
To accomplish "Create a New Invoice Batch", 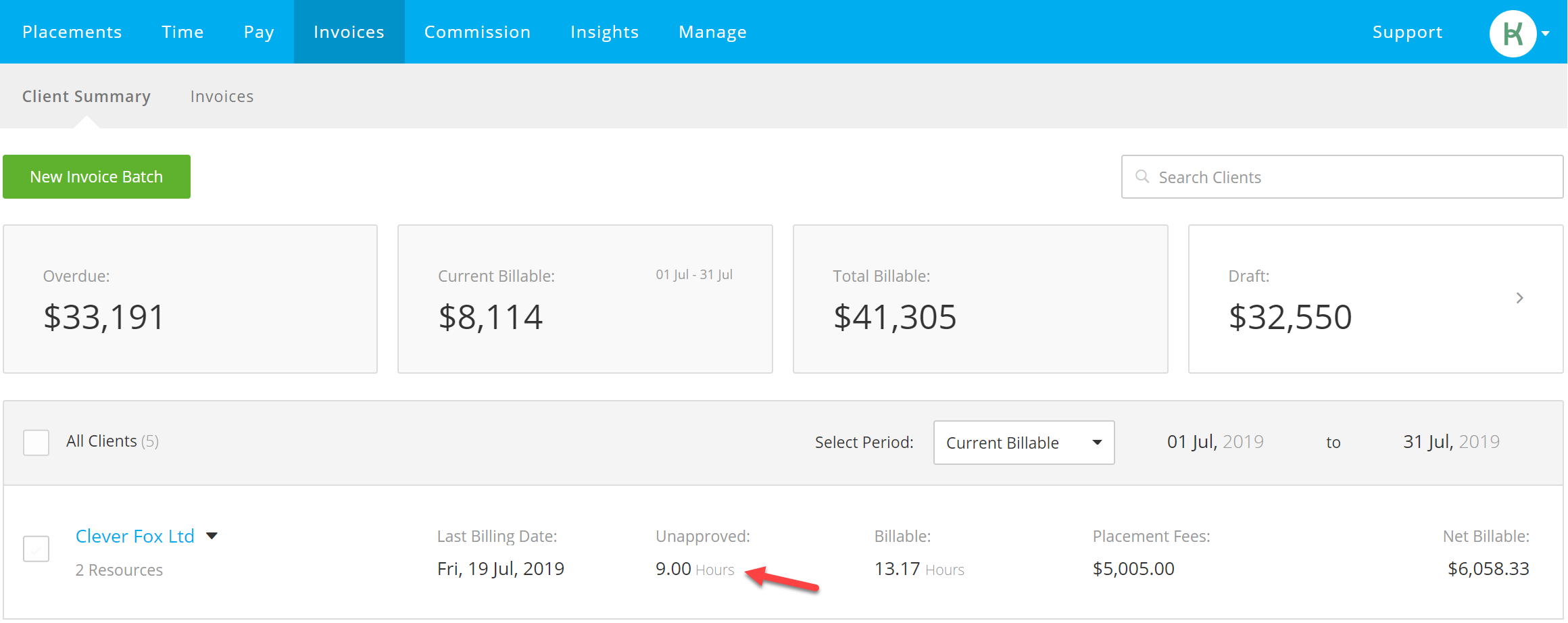I will (97, 176).
